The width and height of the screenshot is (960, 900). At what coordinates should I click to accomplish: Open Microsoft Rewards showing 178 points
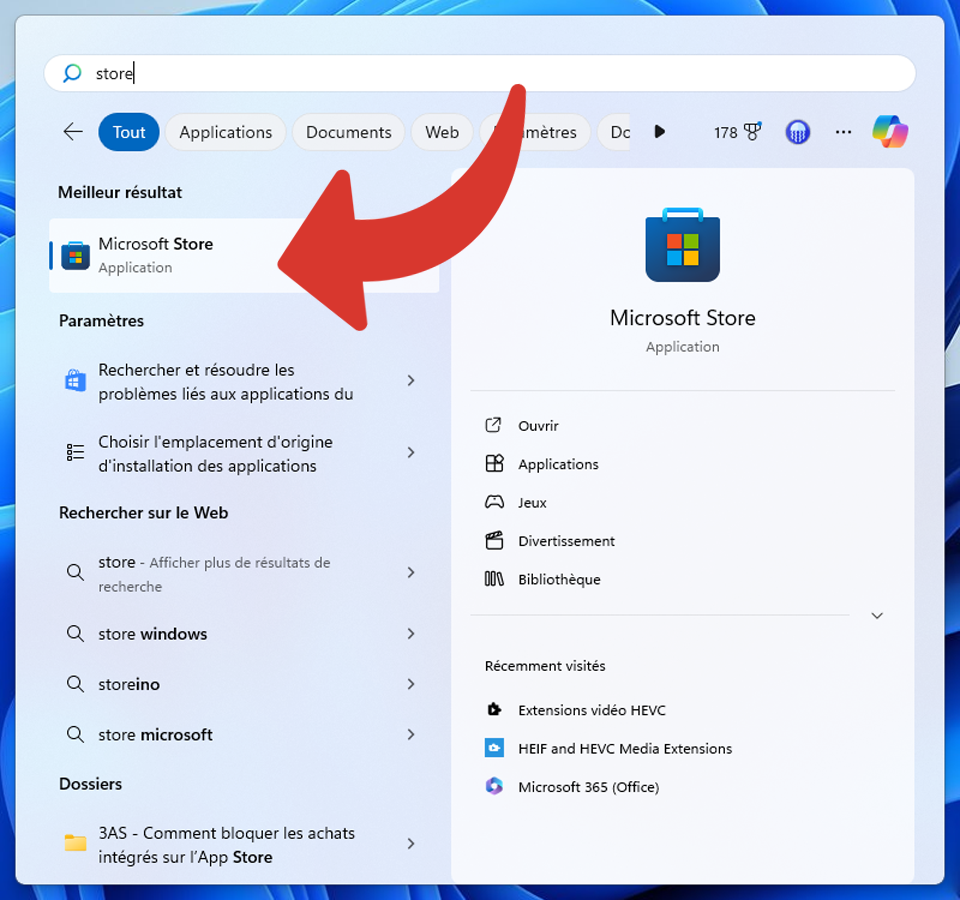click(737, 131)
